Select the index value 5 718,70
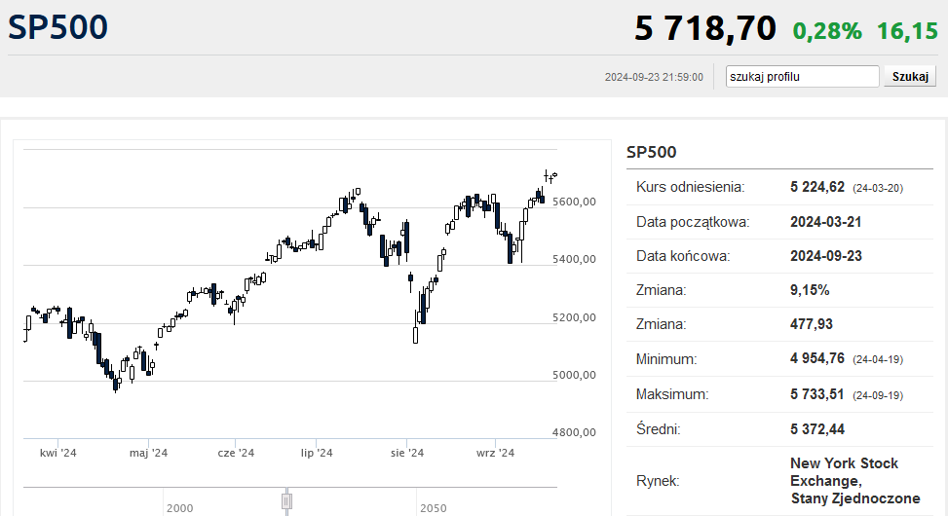The height and width of the screenshot is (516, 948). pos(705,28)
